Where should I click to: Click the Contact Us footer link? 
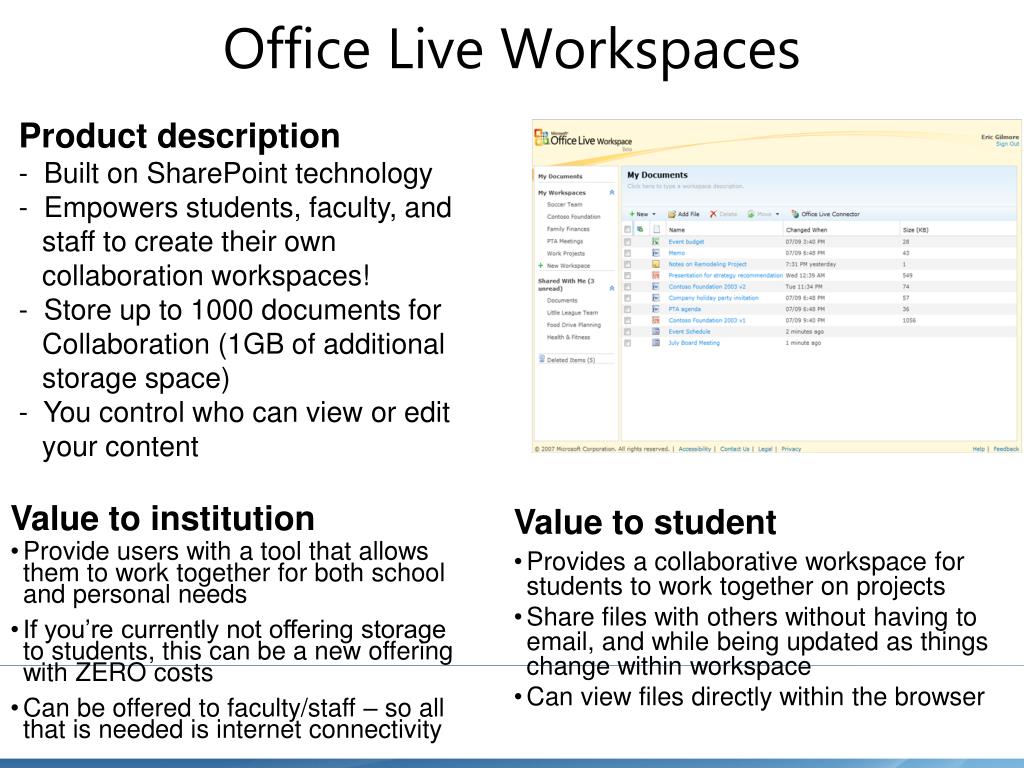click(735, 449)
